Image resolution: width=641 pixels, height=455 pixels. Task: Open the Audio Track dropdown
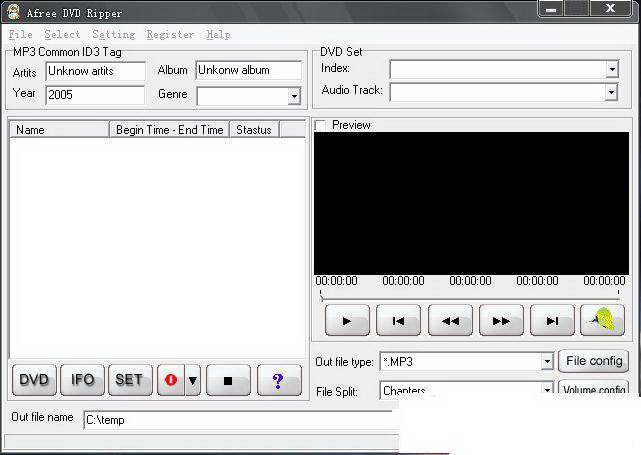pyautogui.click(x=611, y=92)
